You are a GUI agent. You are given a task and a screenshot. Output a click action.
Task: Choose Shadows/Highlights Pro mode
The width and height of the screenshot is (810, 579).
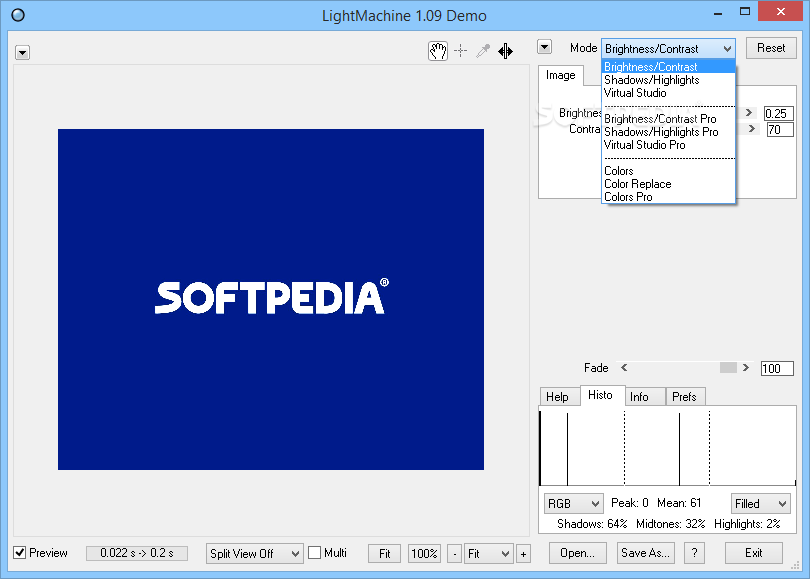(668, 132)
